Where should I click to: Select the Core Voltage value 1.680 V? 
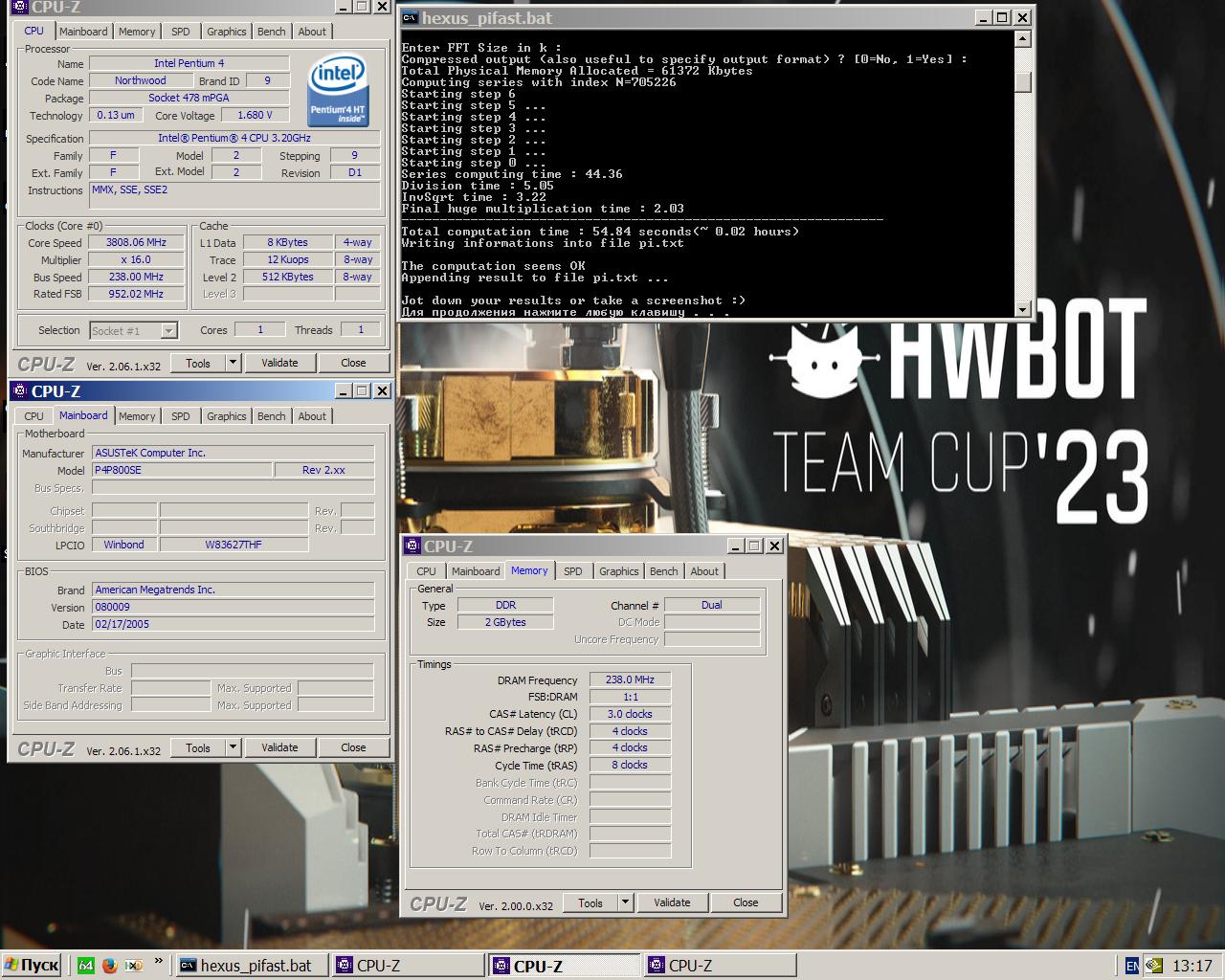point(254,115)
